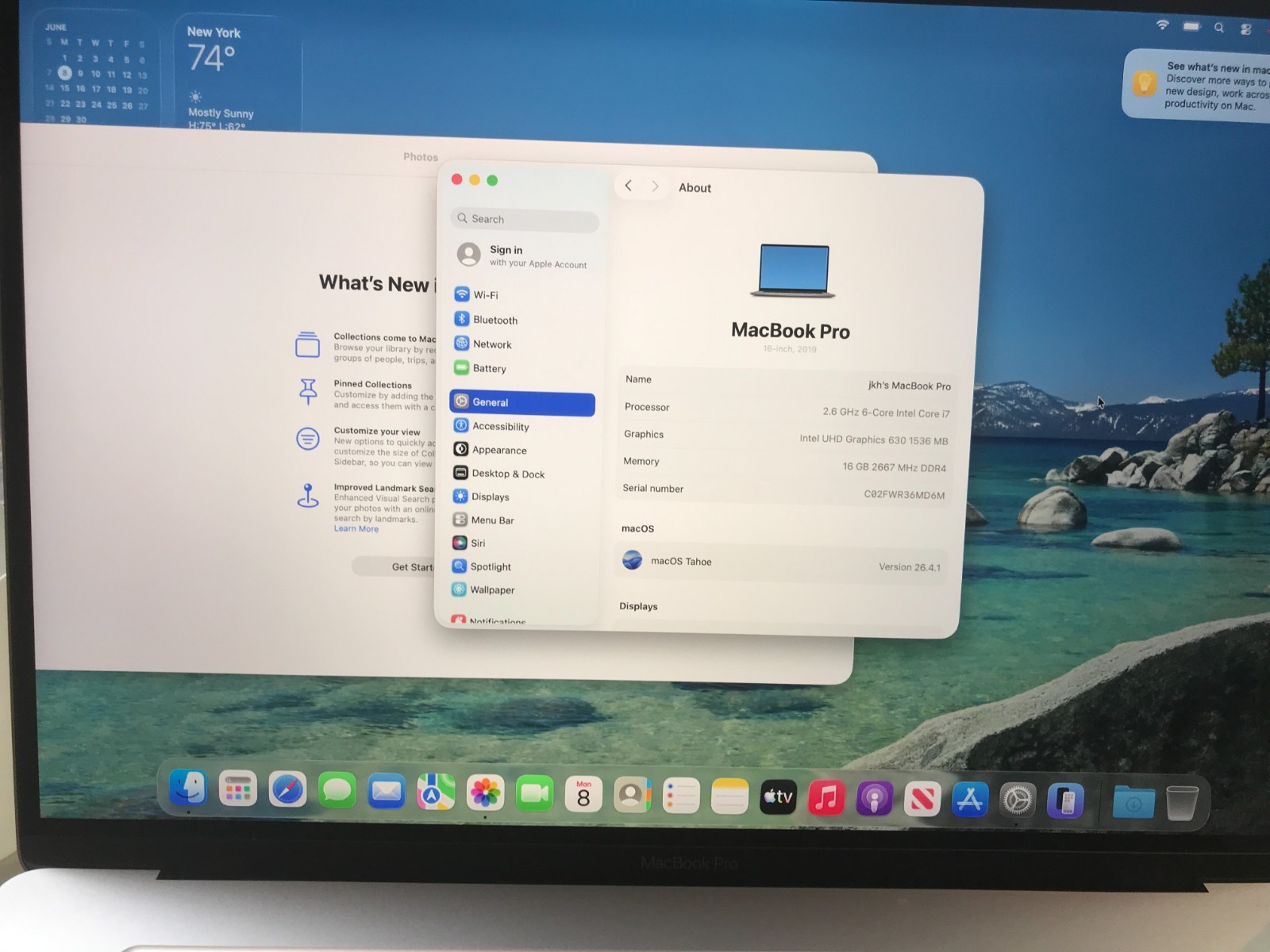The width and height of the screenshot is (1270, 952).
Task: Click the macOS Tahoe version row
Action: coord(782,563)
